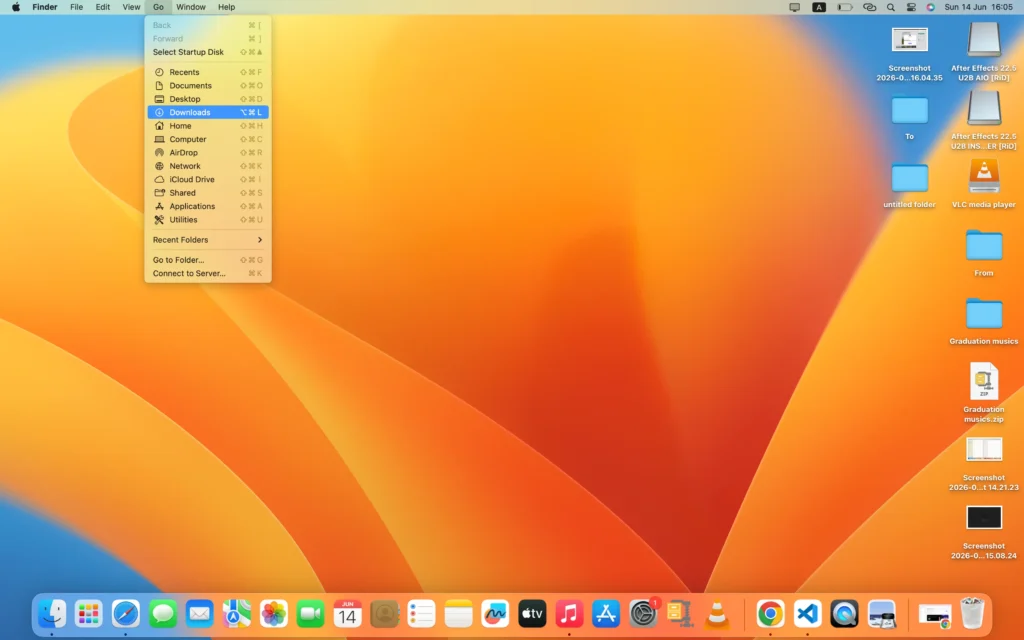Select the VLC media player disk image
The image size is (1024, 640).
(984, 176)
